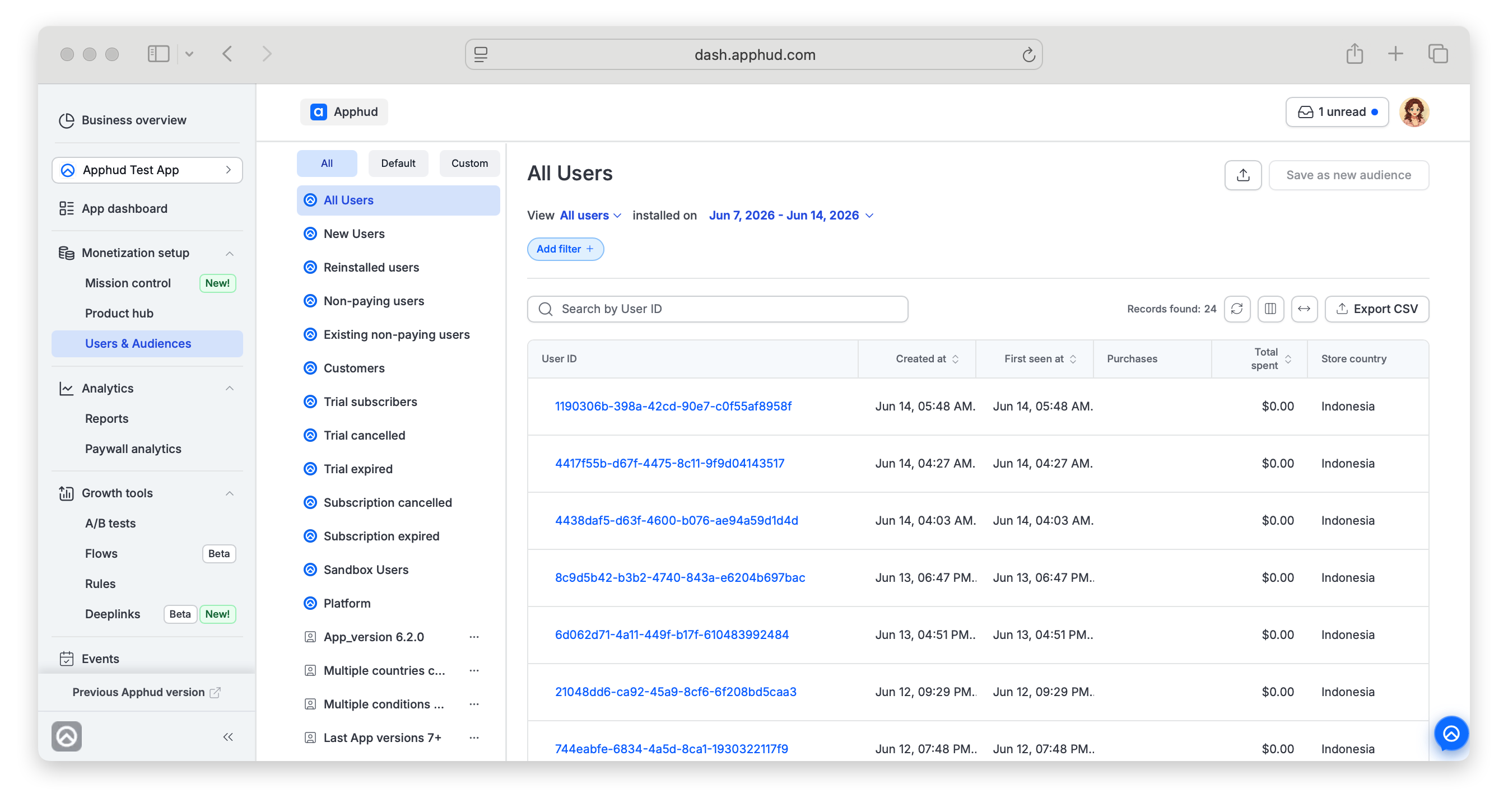Collapse the Monetization setup section
1508x812 pixels.
point(230,253)
